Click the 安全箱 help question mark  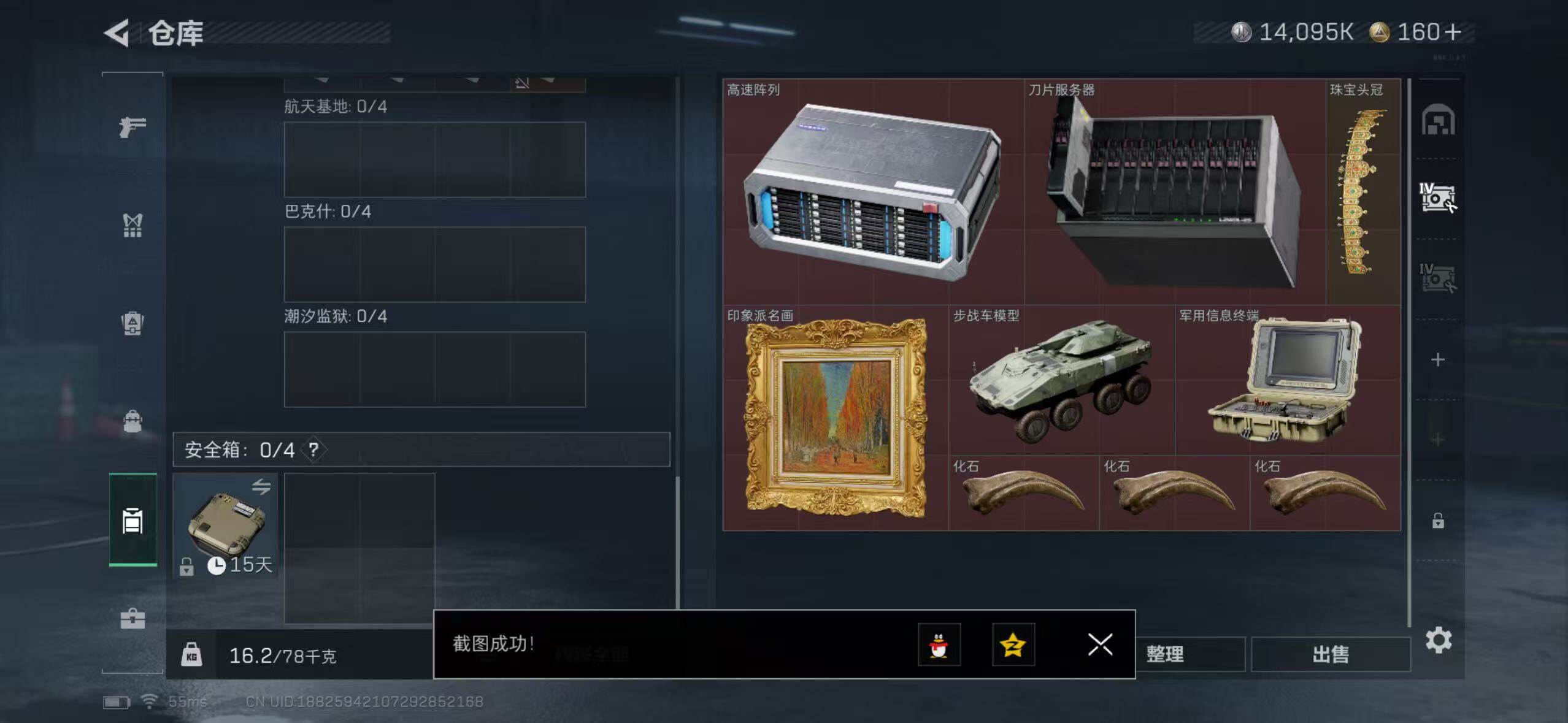[x=313, y=450]
